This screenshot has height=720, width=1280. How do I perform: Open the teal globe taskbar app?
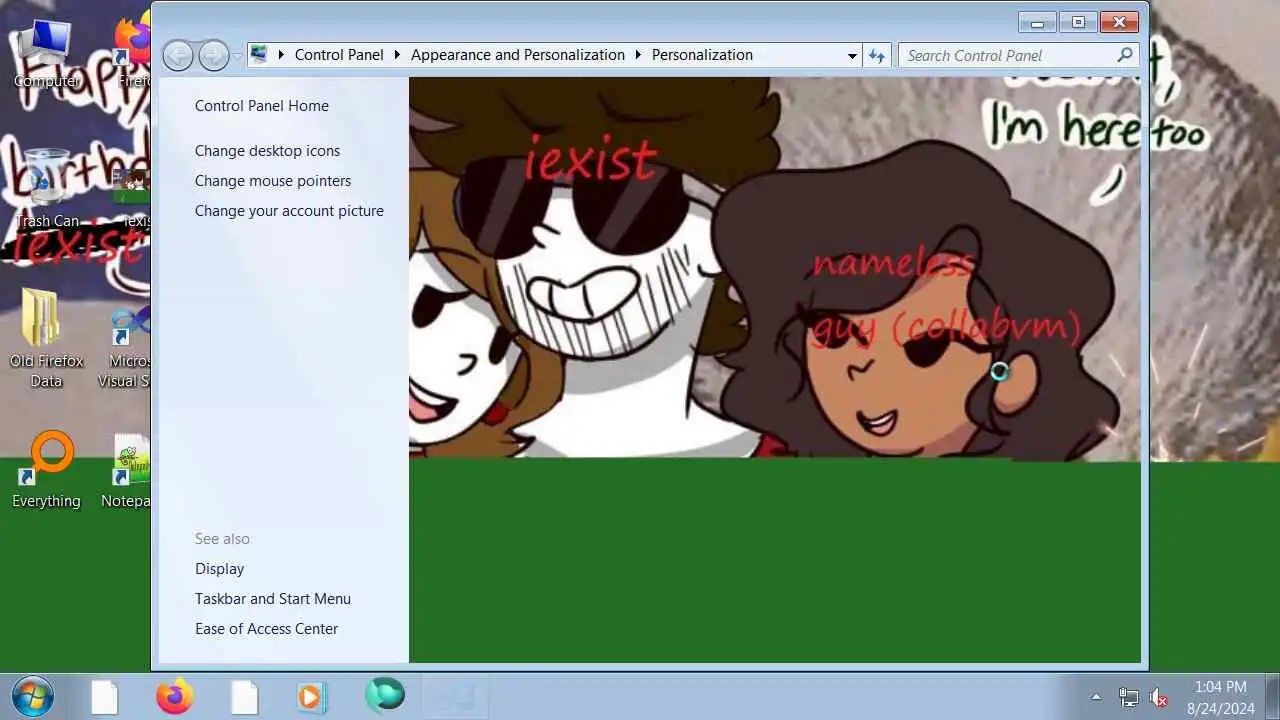(385, 695)
